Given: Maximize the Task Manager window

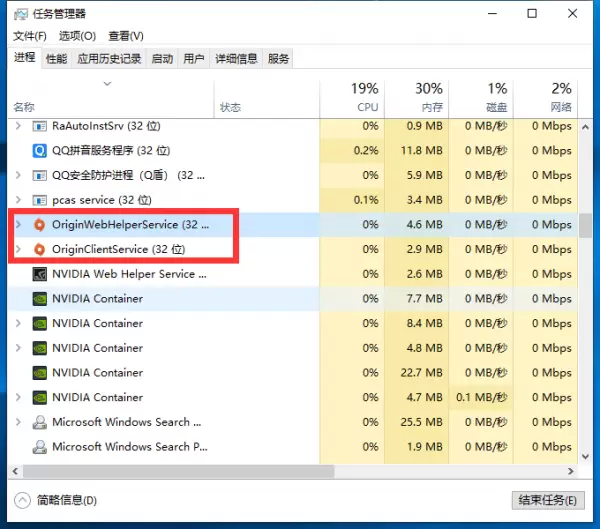Looking at the screenshot, I should [x=532, y=14].
